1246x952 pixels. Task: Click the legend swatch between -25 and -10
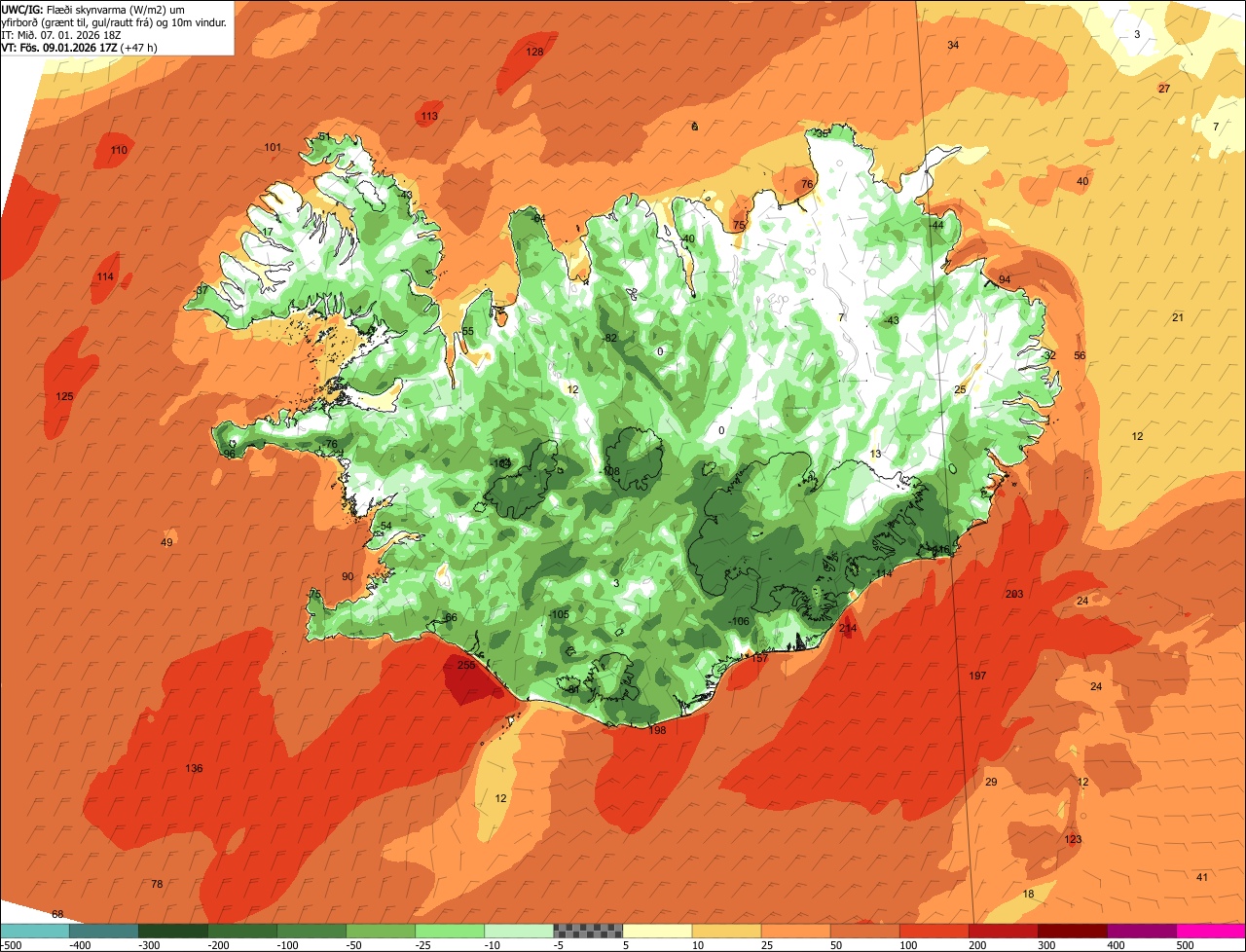coord(449,931)
